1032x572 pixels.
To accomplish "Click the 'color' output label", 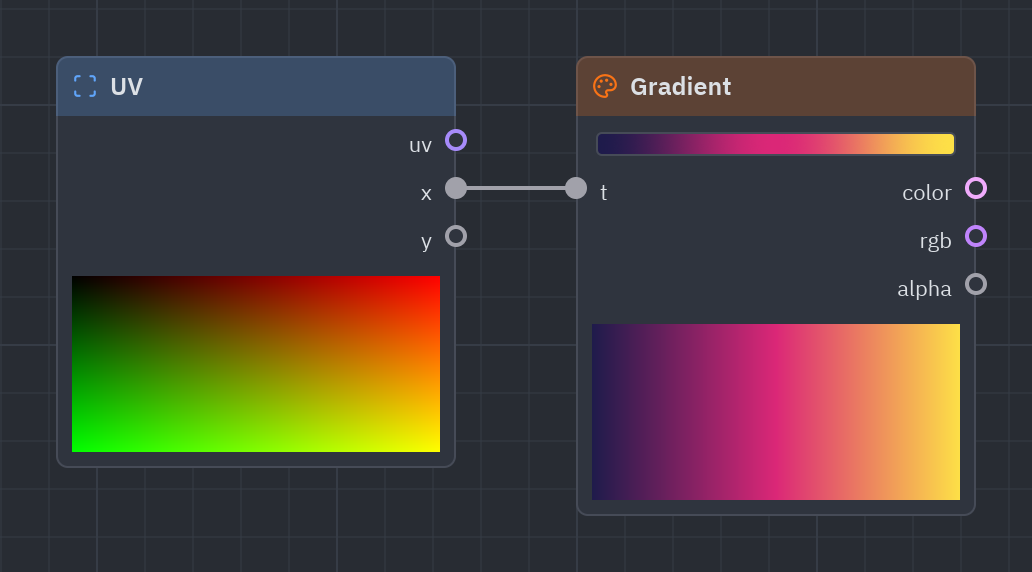I will click(x=927, y=193).
